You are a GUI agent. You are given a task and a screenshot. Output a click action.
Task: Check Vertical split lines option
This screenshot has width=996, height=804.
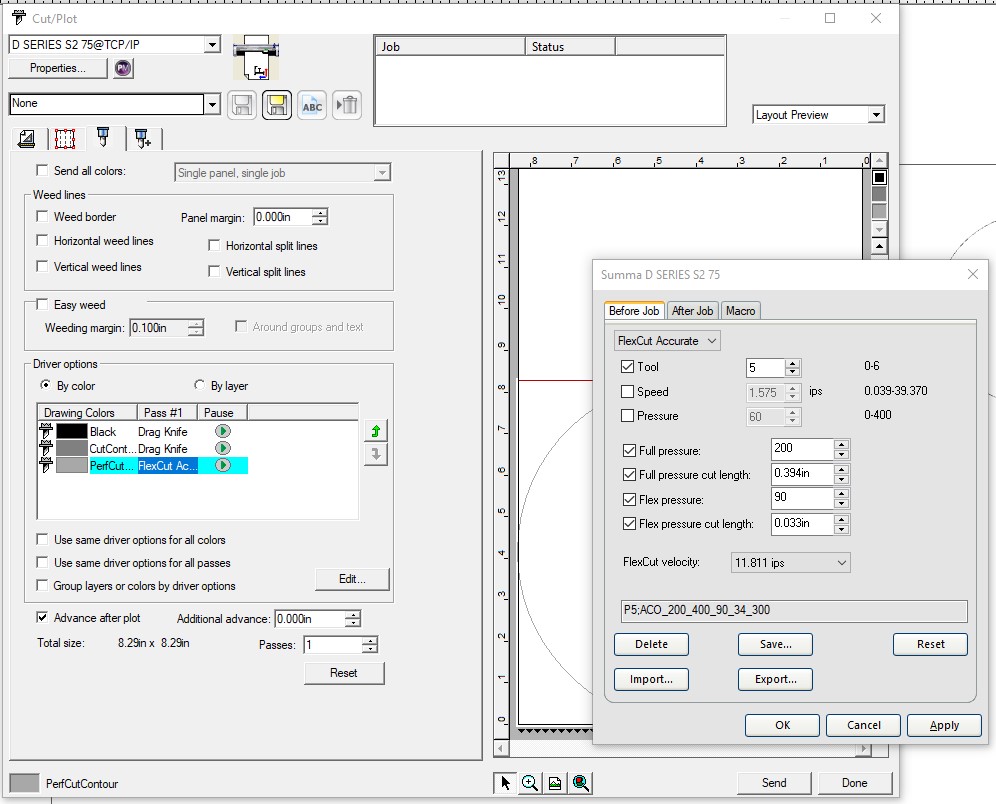pos(214,272)
